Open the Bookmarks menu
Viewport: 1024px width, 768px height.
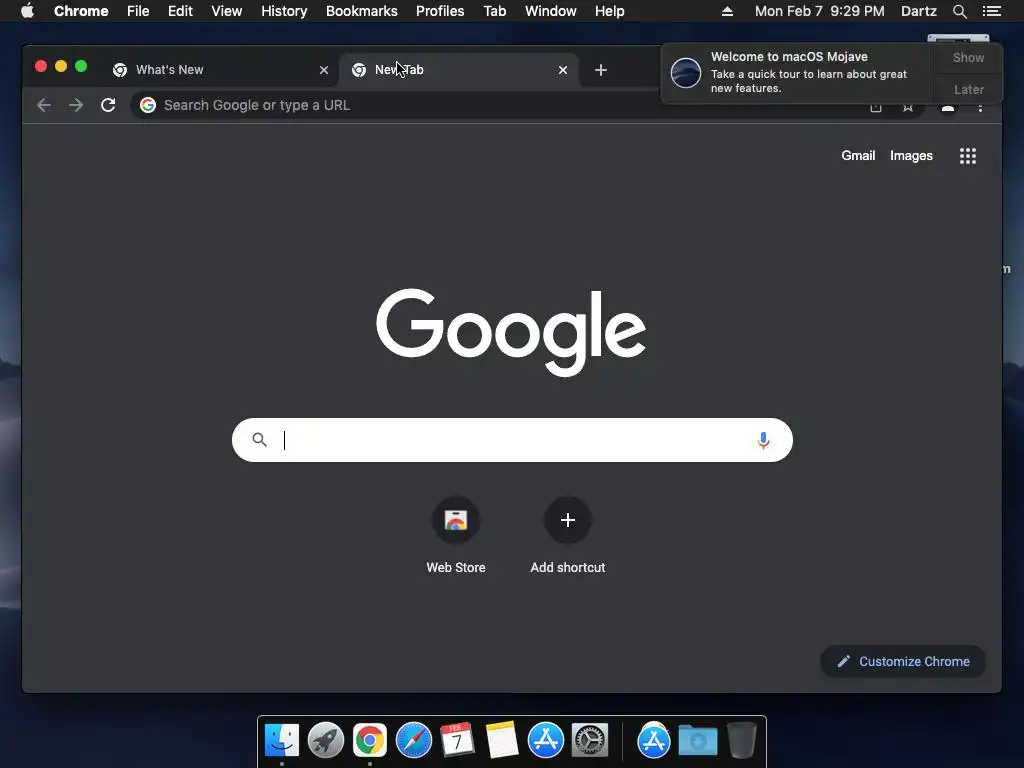click(362, 11)
